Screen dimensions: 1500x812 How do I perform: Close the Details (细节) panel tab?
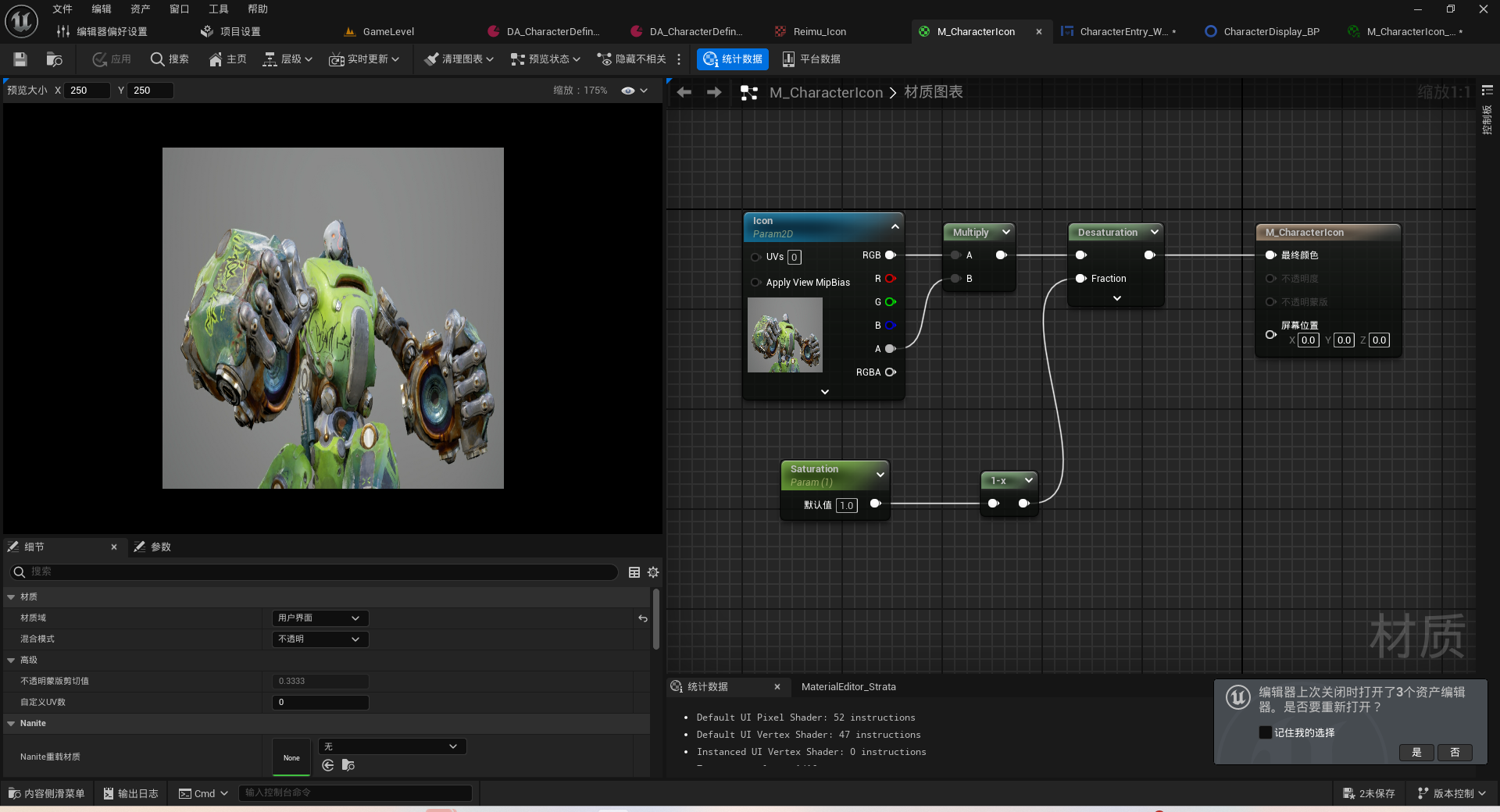(x=114, y=547)
